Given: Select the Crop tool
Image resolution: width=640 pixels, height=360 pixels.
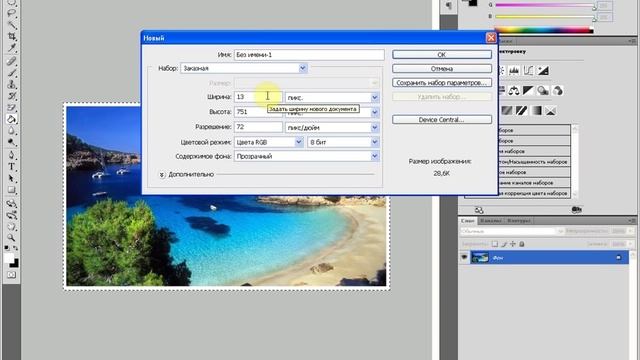Looking at the screenshot, I should [11, 37].
